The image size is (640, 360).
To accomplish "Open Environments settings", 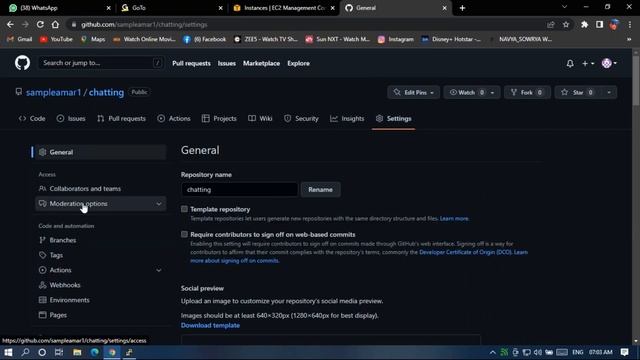I will click(100, 300).
